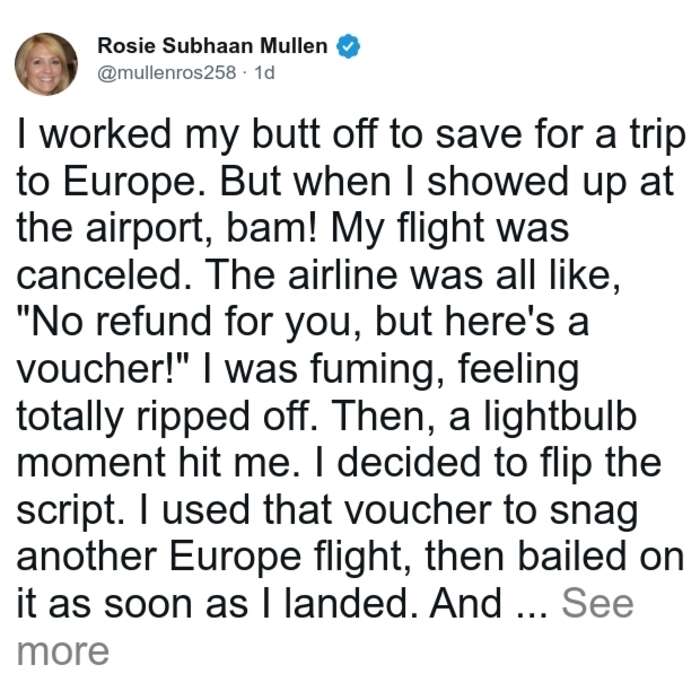Expand the post with See more

pyautogui.click(x=597, y=603)
